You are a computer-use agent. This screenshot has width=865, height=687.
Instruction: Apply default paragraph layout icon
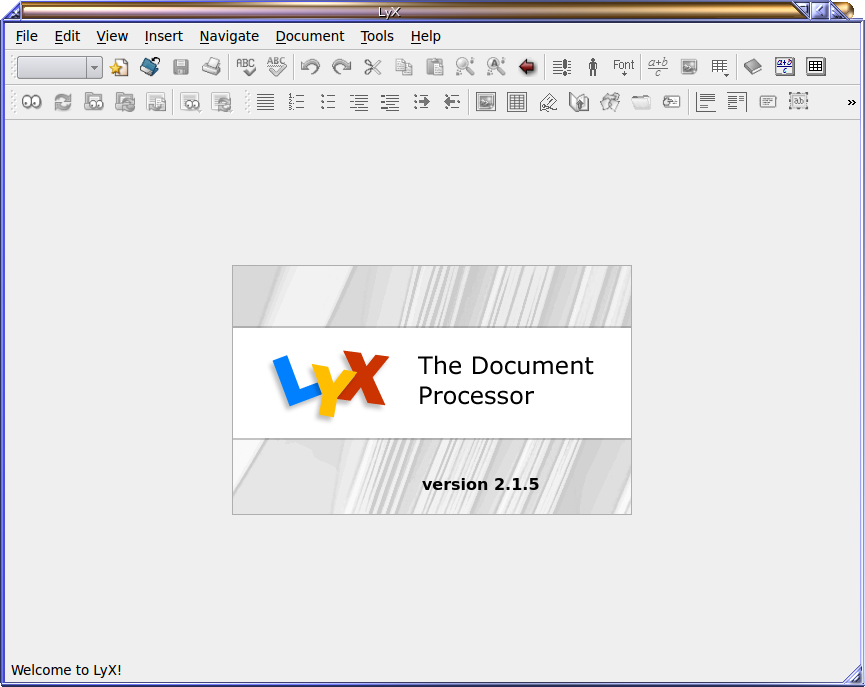(265, 102)
